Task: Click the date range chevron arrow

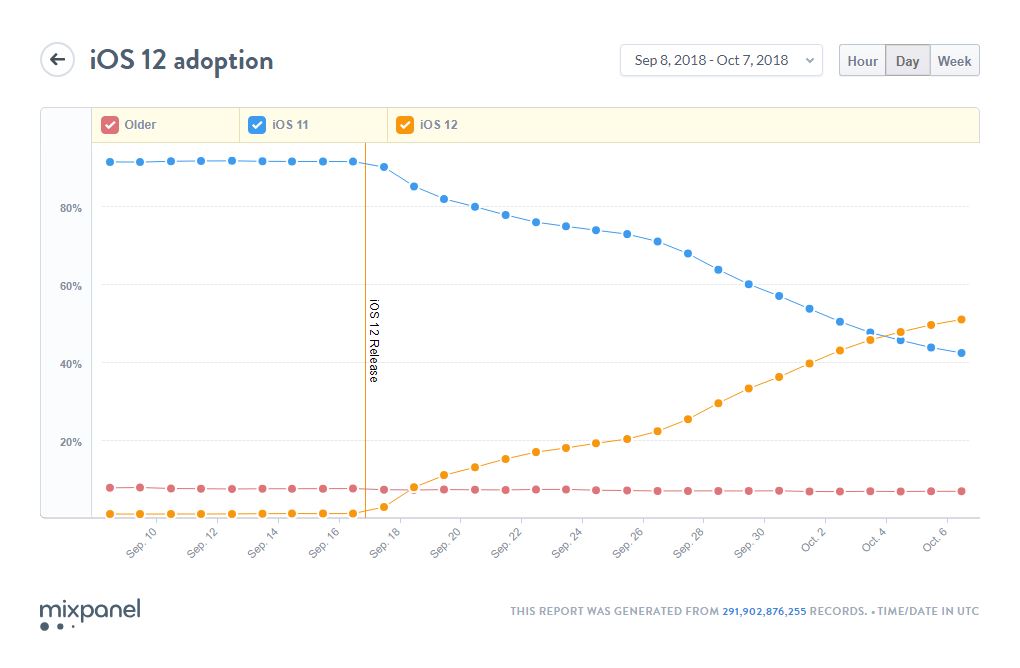Action: [x=809, y=61]
